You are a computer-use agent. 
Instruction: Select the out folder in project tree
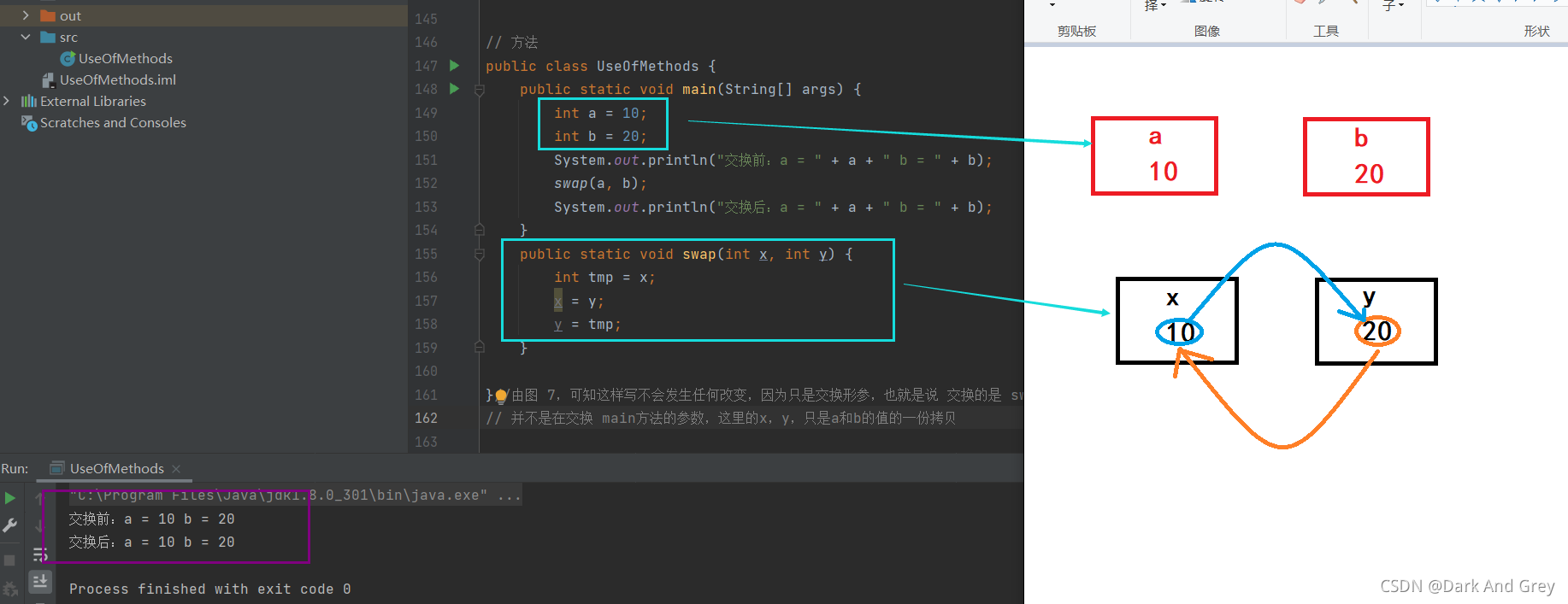pyautogui.click(x=70, y=15)
